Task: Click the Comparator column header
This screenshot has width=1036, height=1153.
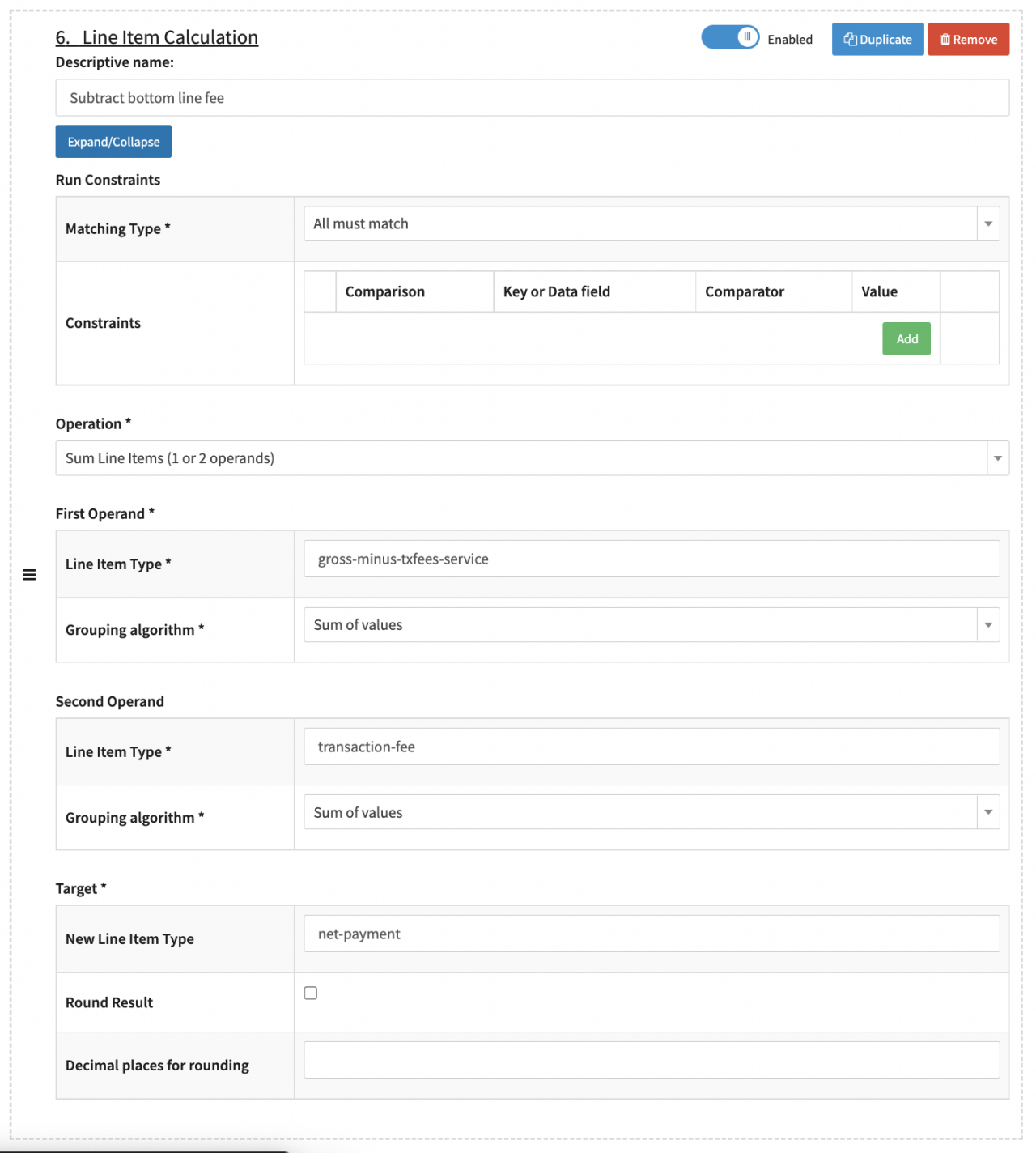Action: pyautogui.click(x=745, y=292)
